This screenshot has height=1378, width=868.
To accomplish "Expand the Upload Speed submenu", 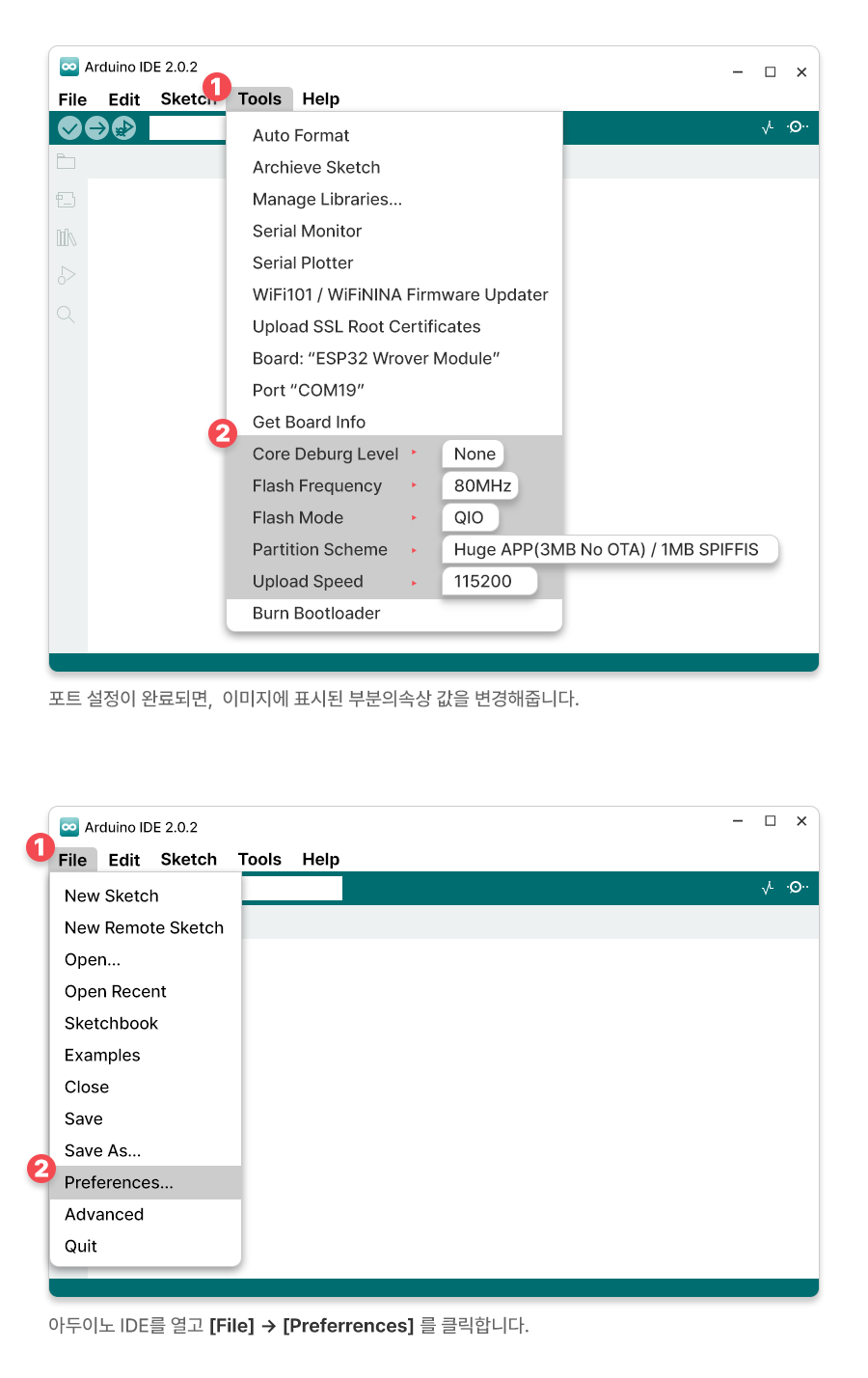I will [x=308, y=581].
